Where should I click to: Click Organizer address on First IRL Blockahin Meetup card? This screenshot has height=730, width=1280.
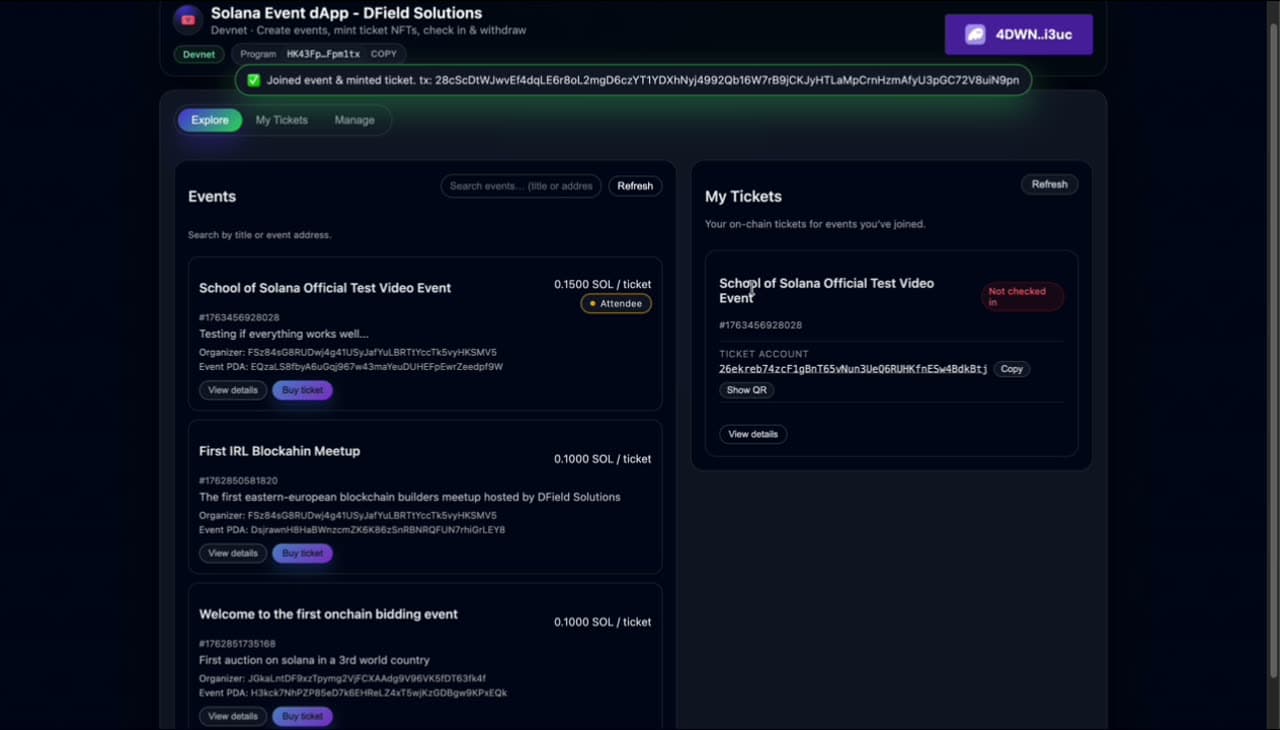pos(348,516)
